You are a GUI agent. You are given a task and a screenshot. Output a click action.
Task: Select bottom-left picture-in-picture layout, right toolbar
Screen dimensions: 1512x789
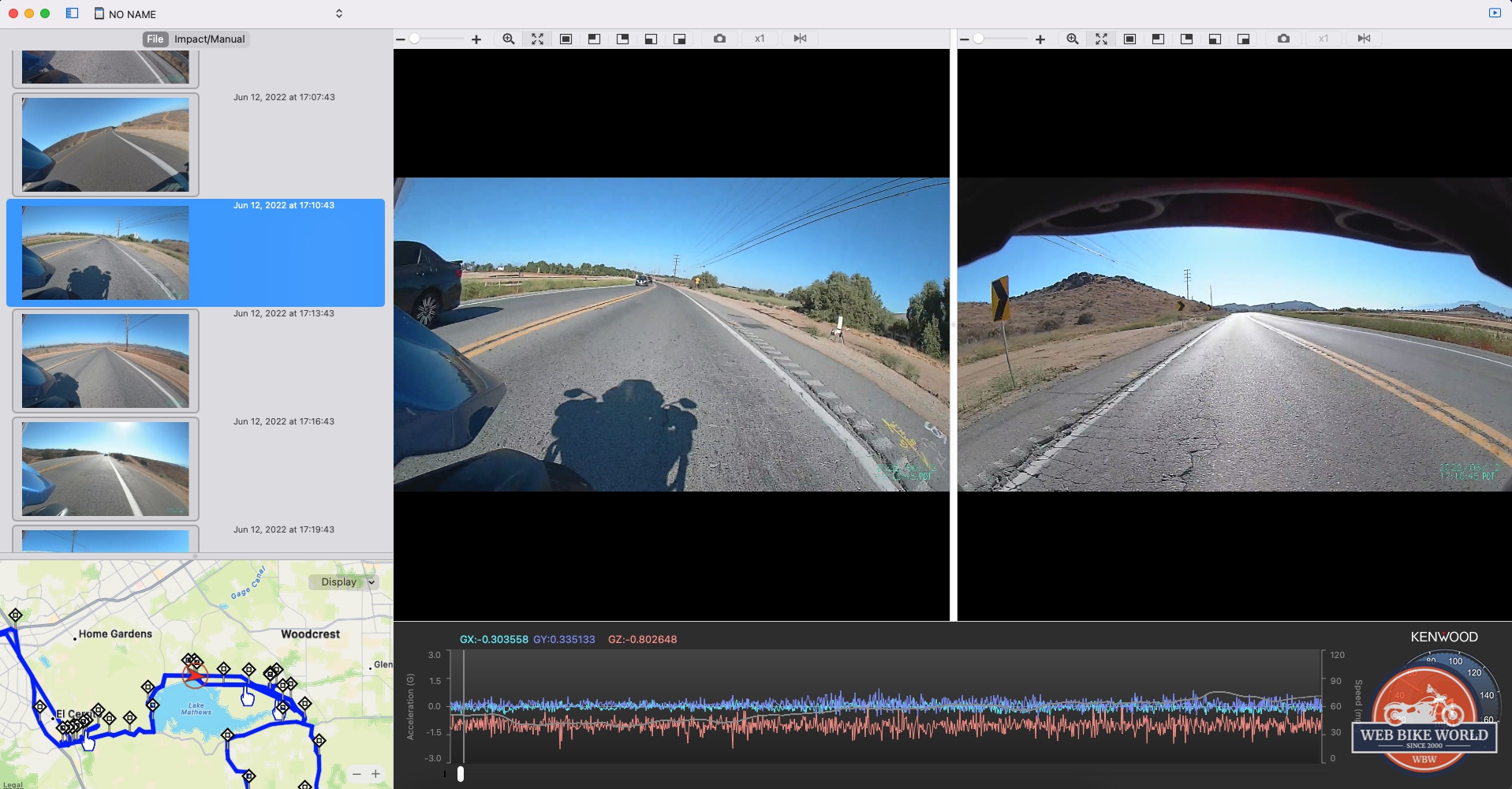coord(1215,39)
